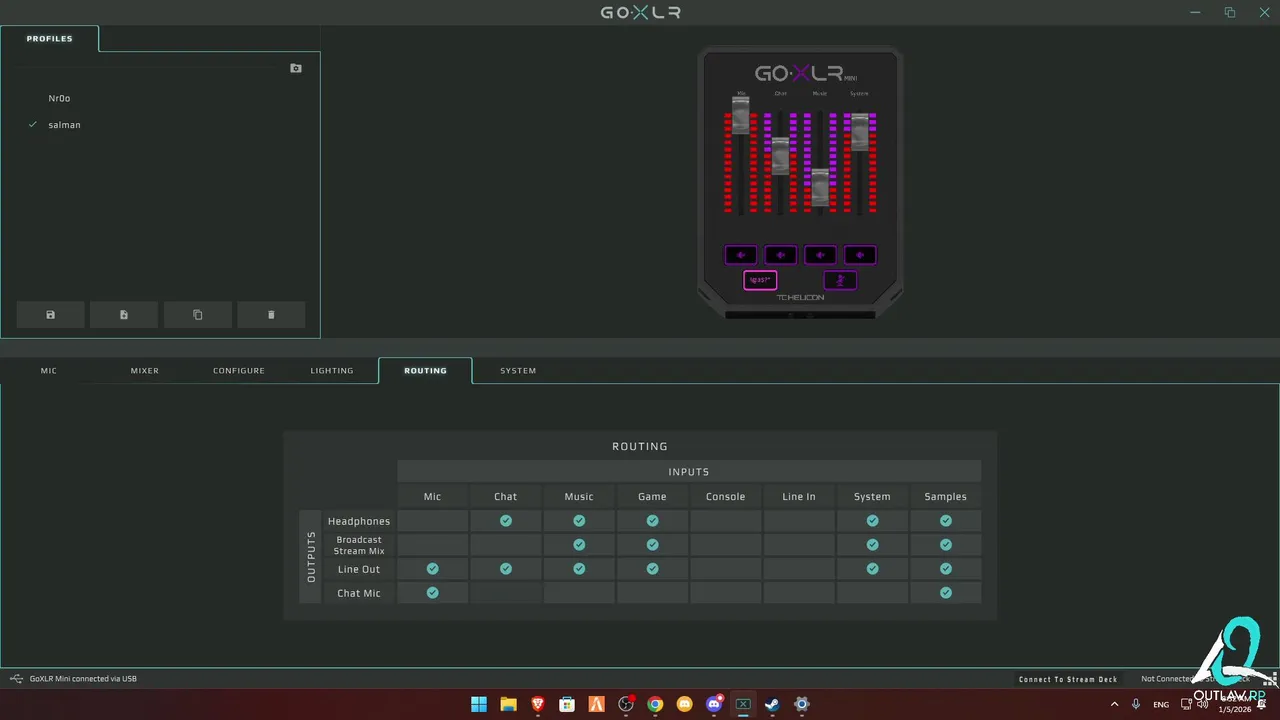Click the taskbar date and clock
This screenshot has width=1280, height=720.
click(x=1235, y=704)
